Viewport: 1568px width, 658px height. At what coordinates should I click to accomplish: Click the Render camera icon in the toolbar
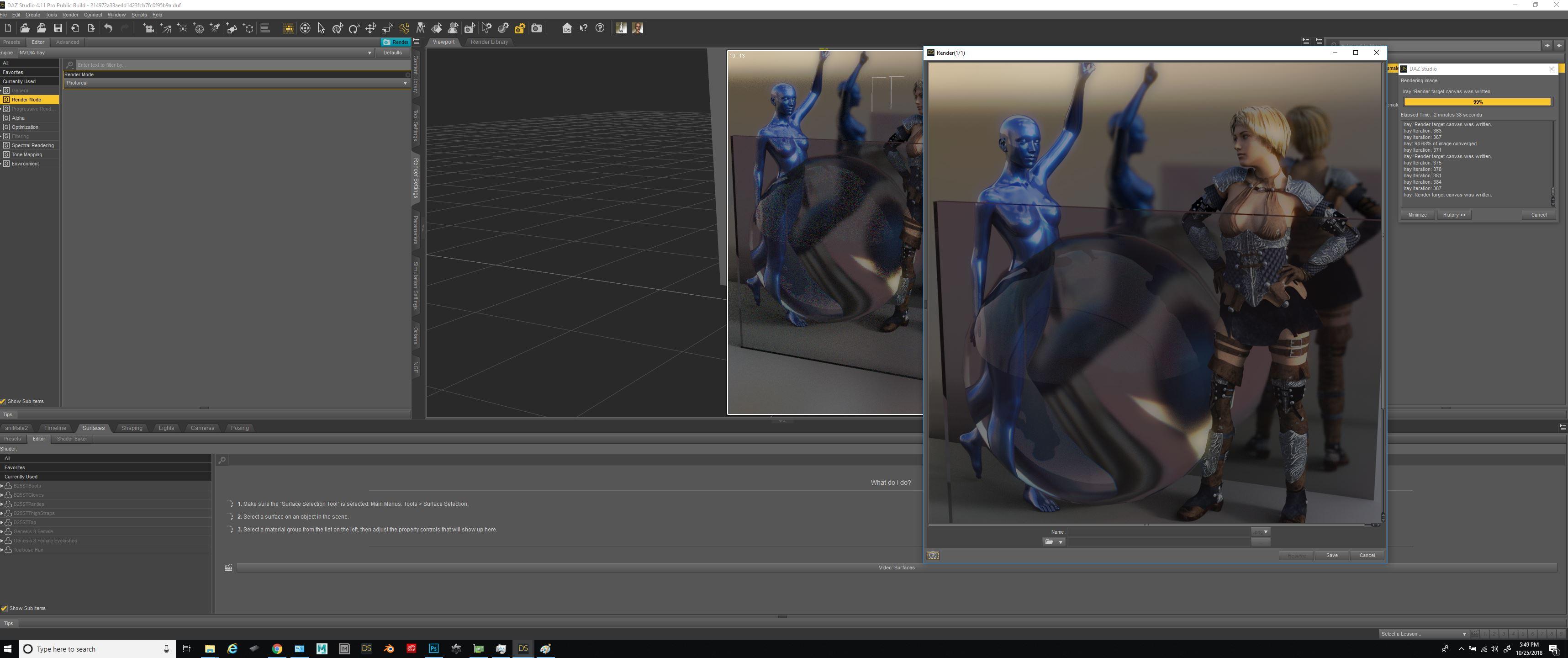click(536, 28)
